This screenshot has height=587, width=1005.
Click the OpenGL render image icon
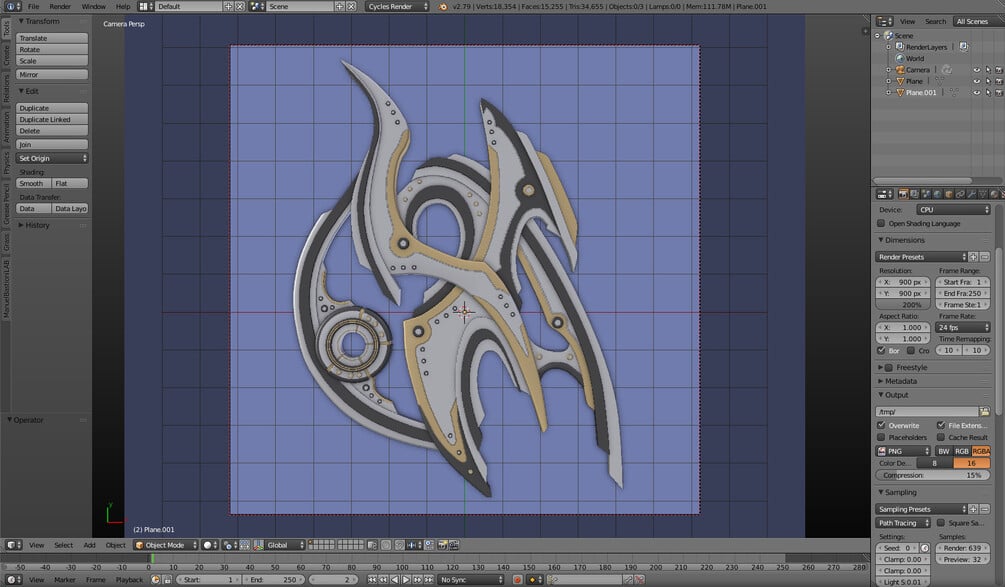tap(442, 545)
